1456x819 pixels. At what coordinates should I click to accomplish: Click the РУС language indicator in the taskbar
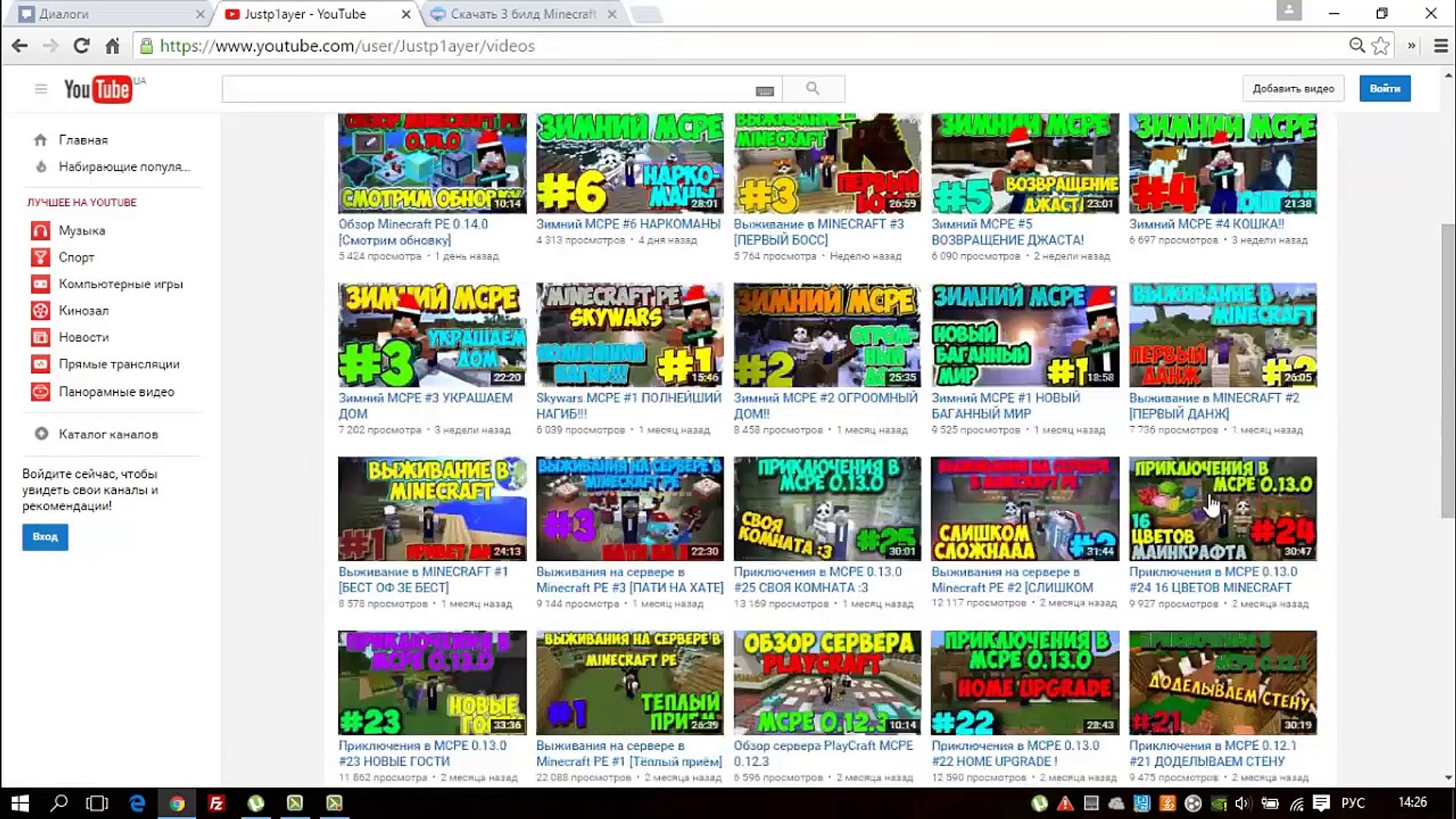(1353, 803)
